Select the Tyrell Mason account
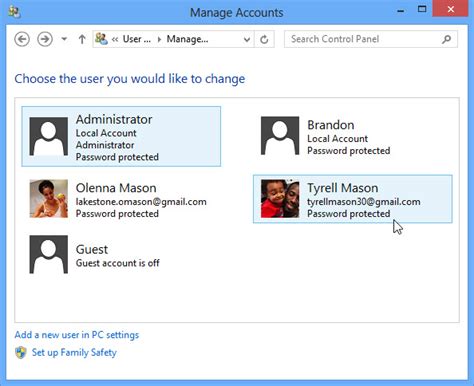Viewport: 474px width, 386px height. click(353, 199)
